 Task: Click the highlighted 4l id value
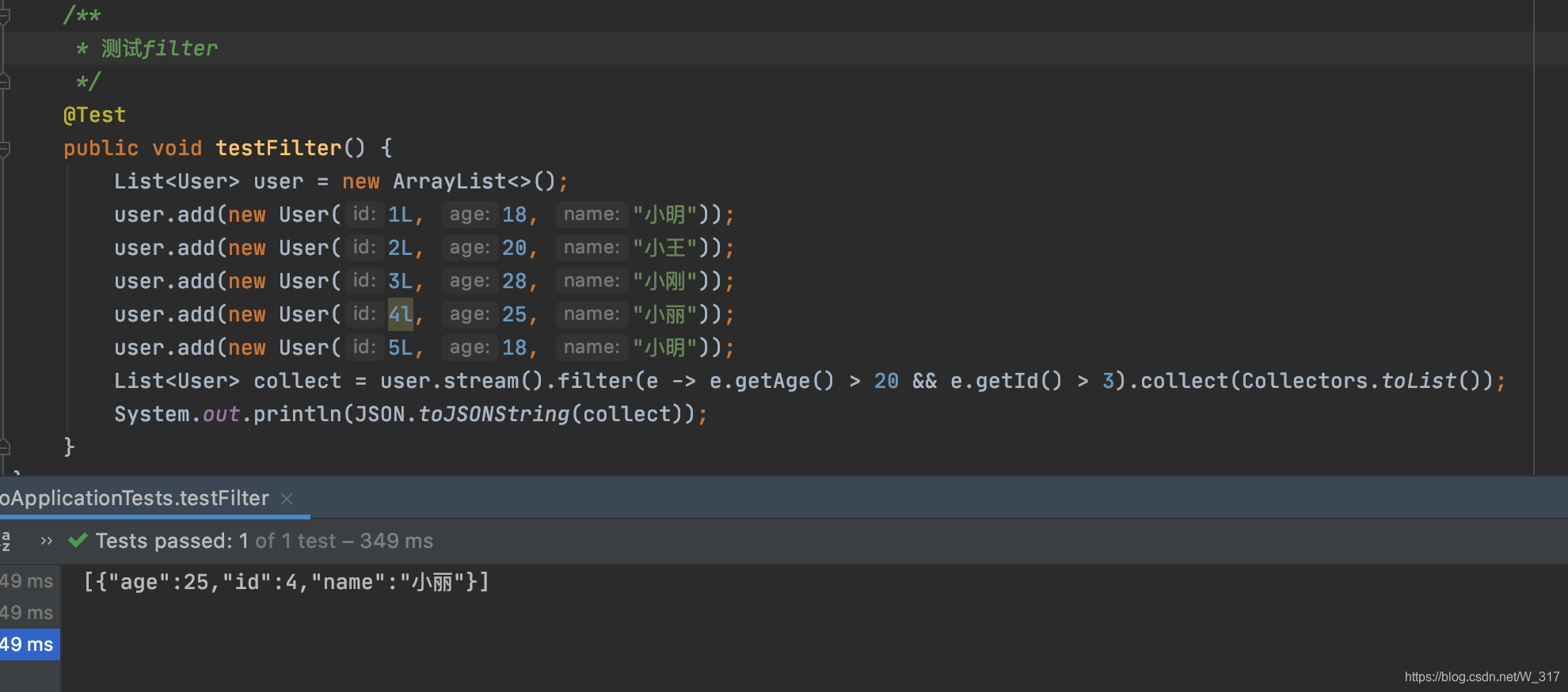(x=400, y=314)
